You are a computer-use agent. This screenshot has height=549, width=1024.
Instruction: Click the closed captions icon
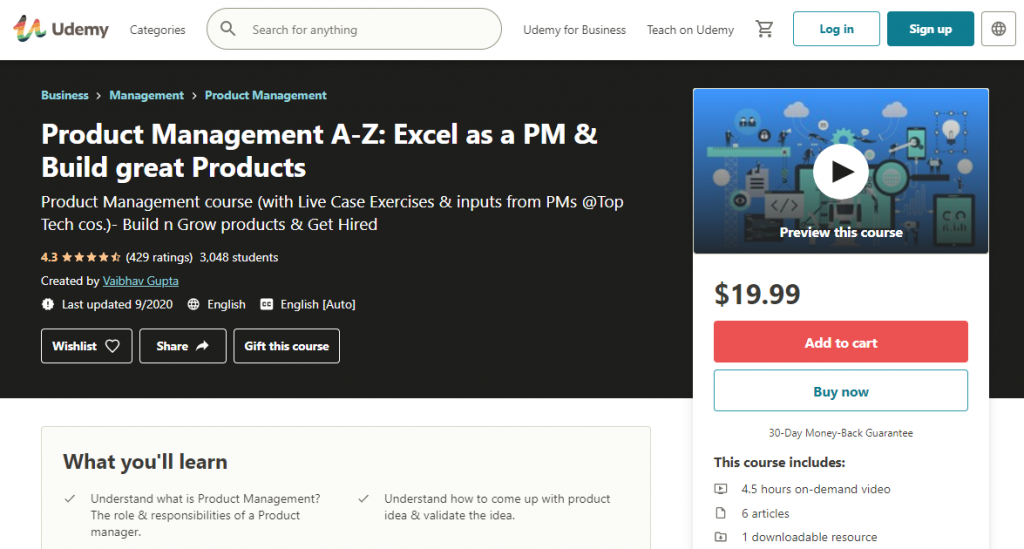267,304
